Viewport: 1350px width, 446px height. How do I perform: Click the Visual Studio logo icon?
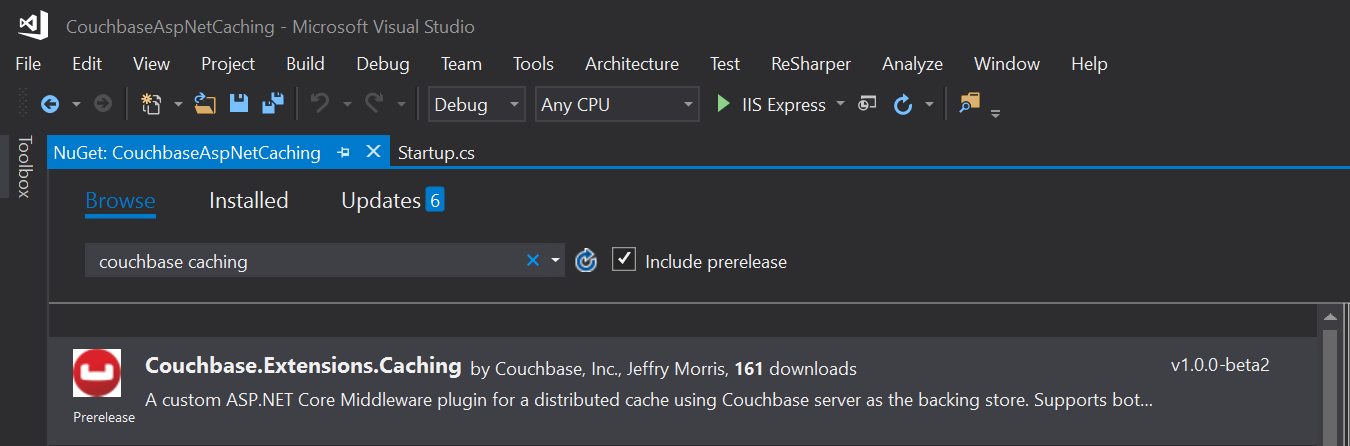point(33,25)
